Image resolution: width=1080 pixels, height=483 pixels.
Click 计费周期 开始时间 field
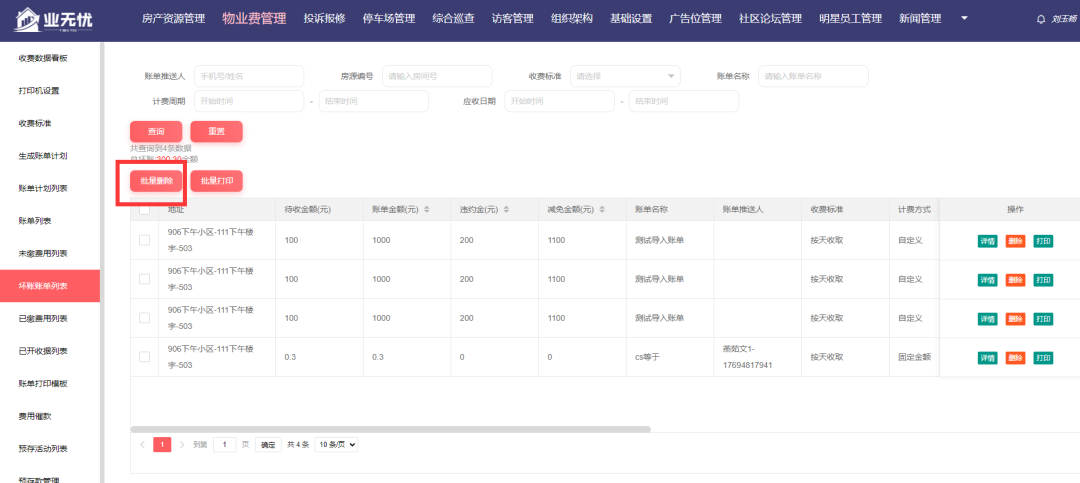coord(249,101)
